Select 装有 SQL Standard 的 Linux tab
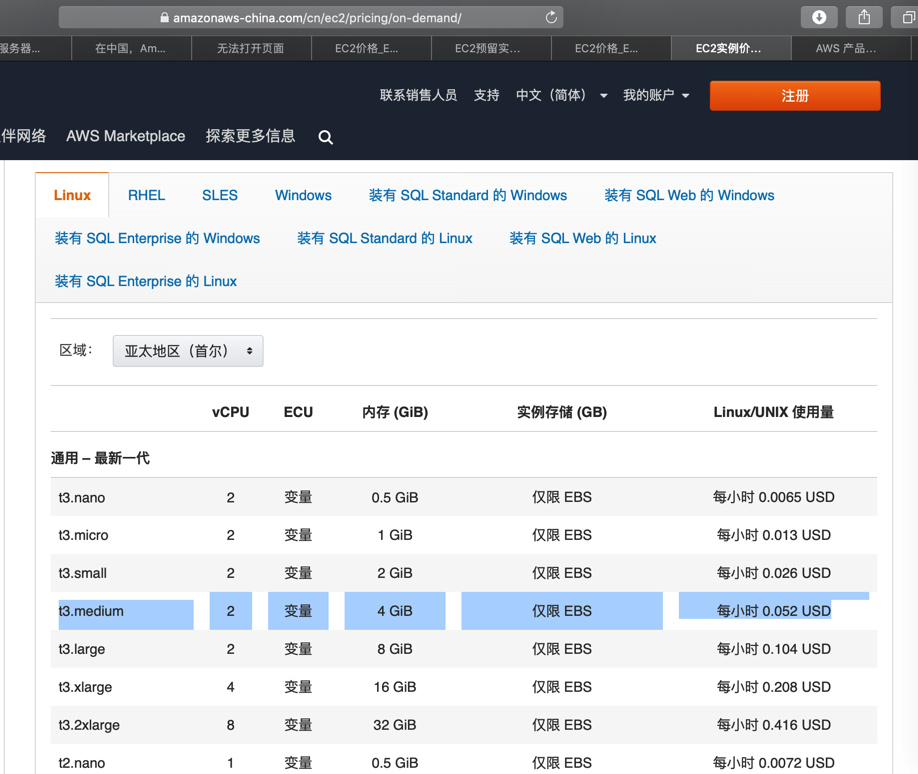This screenshot has height=774, width=918. 384,238
